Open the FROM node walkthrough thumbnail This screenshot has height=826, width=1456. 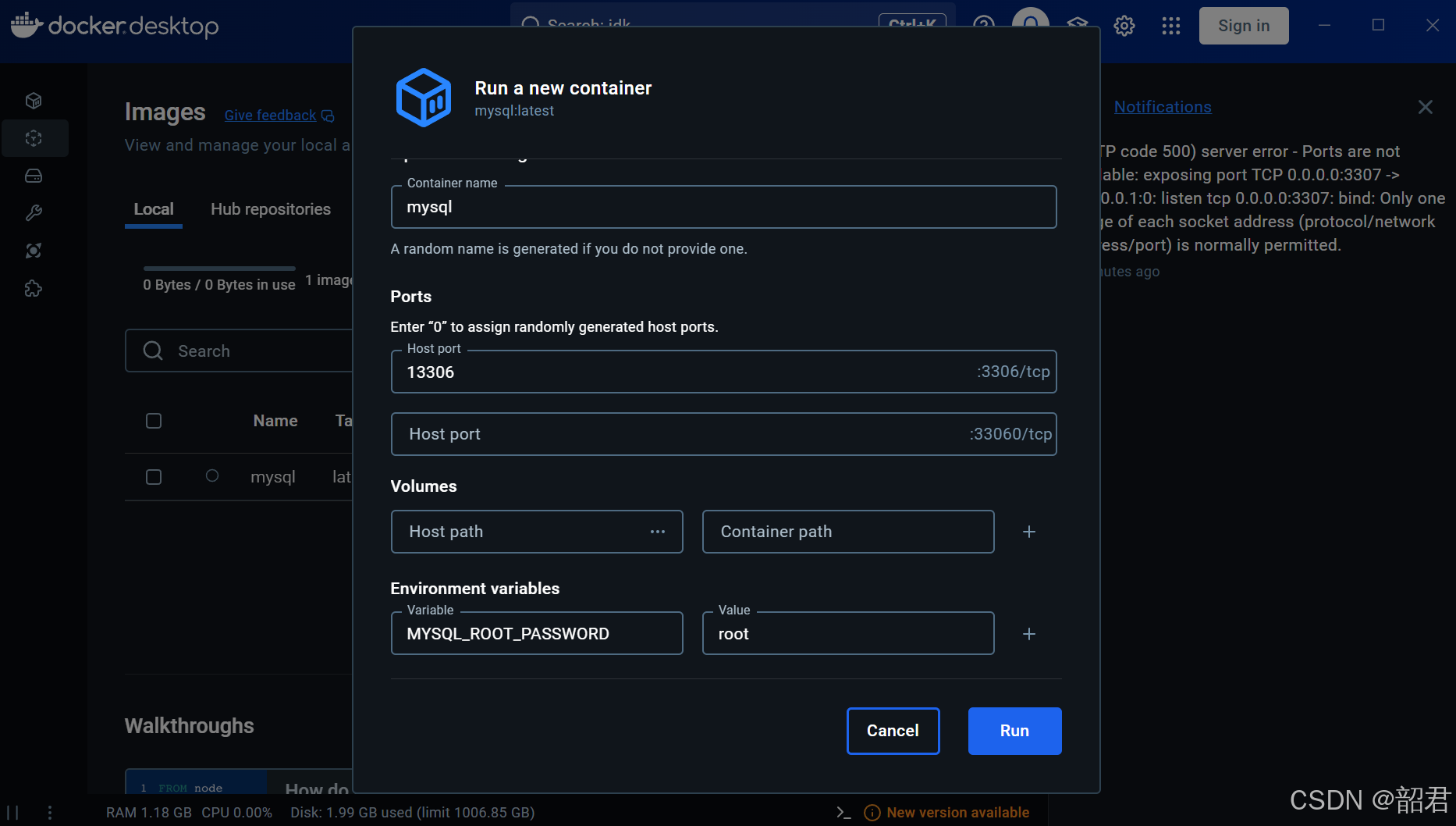(x=197, y=782)
